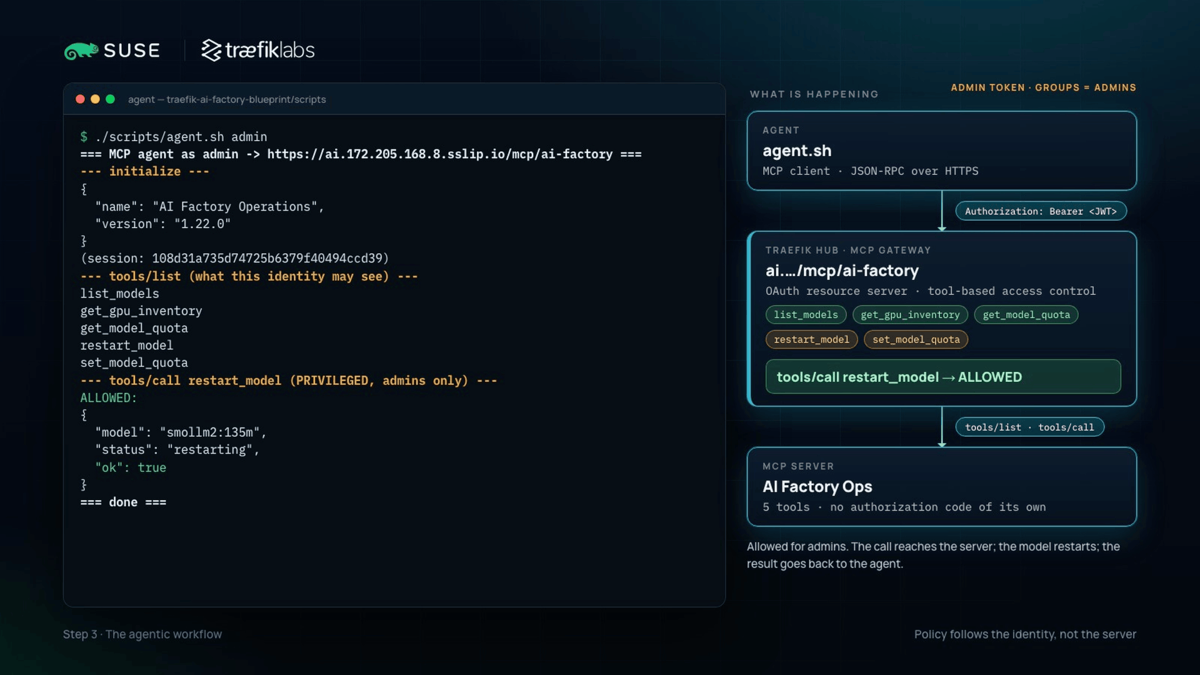1200x675 pixels.
Task: Click 'MCP client · JSON-RPC over HTTPS' text
Action: click(870, 171)
